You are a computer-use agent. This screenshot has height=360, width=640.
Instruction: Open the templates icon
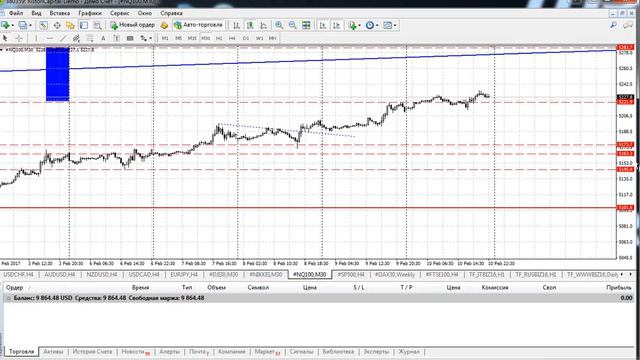point(387,25)
